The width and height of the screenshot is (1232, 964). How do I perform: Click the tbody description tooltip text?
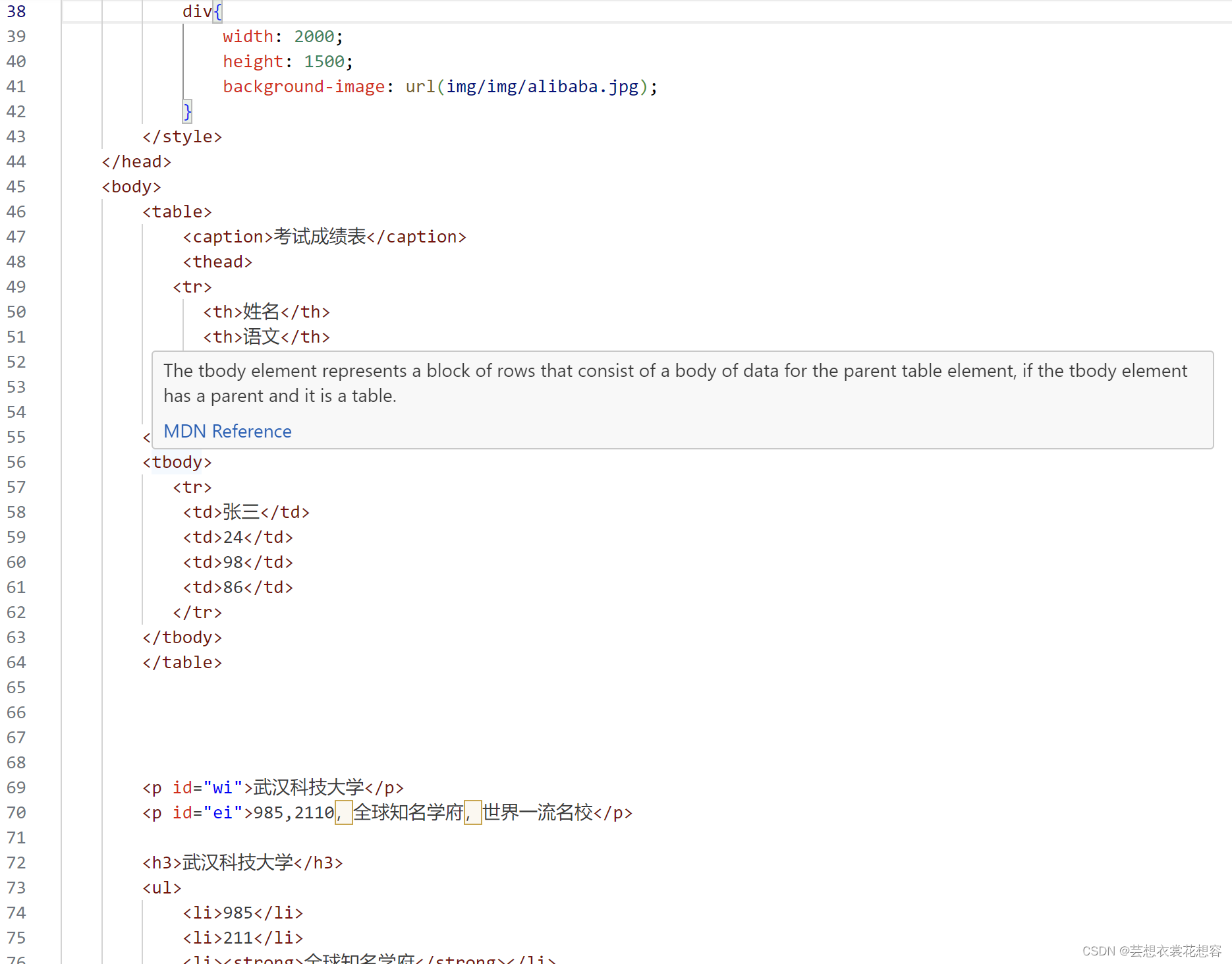click(x=675, y=383)
